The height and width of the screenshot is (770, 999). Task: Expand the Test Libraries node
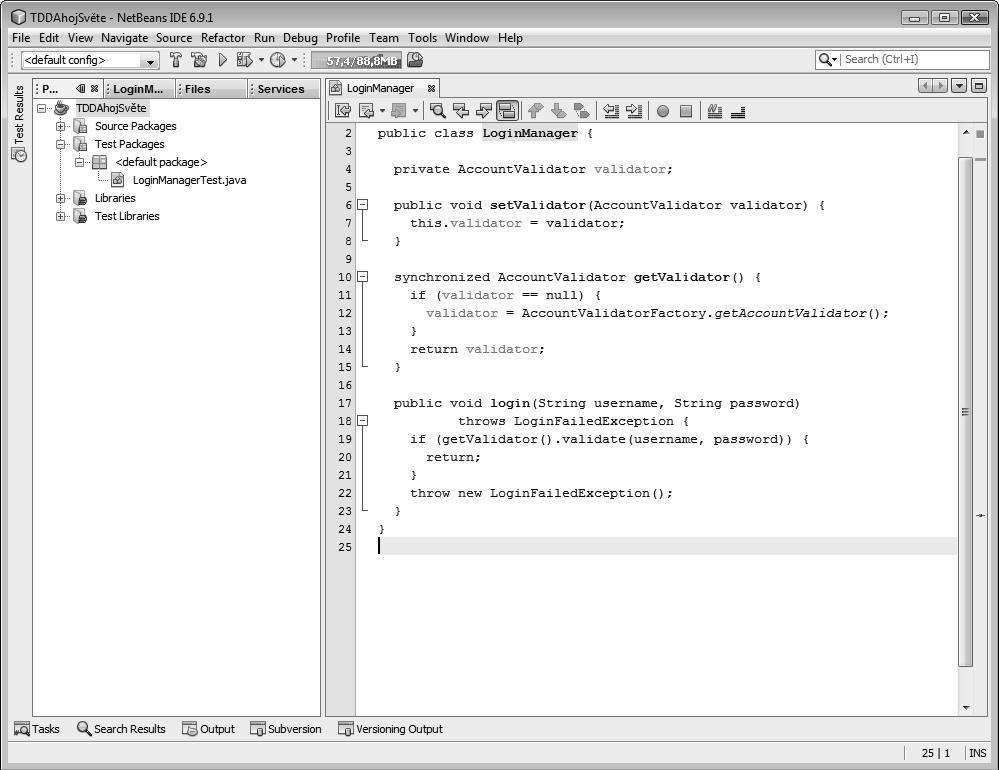[x=61, y=216]
